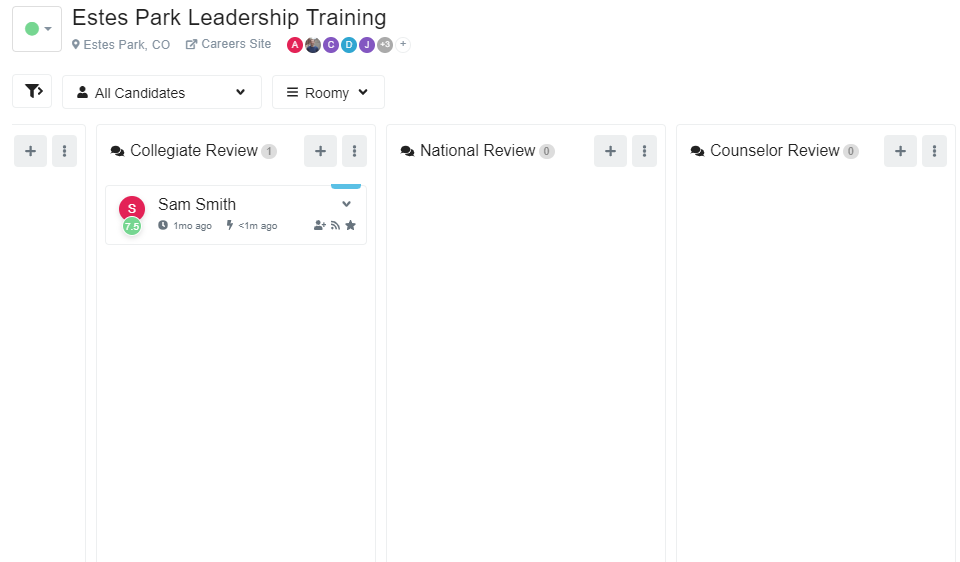
Task: Add candidate to Collegiate Review column
Action: coord(320,151)
